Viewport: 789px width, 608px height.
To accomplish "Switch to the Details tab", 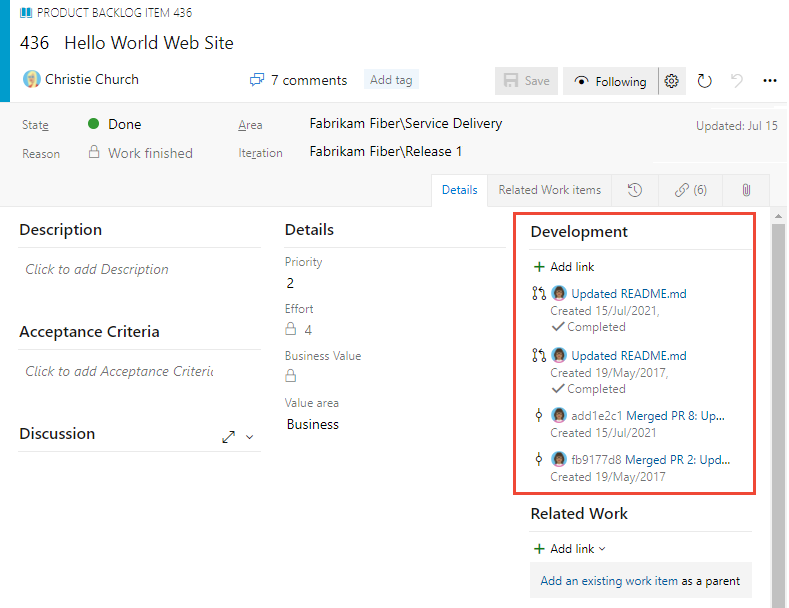I will pos(460,190).
